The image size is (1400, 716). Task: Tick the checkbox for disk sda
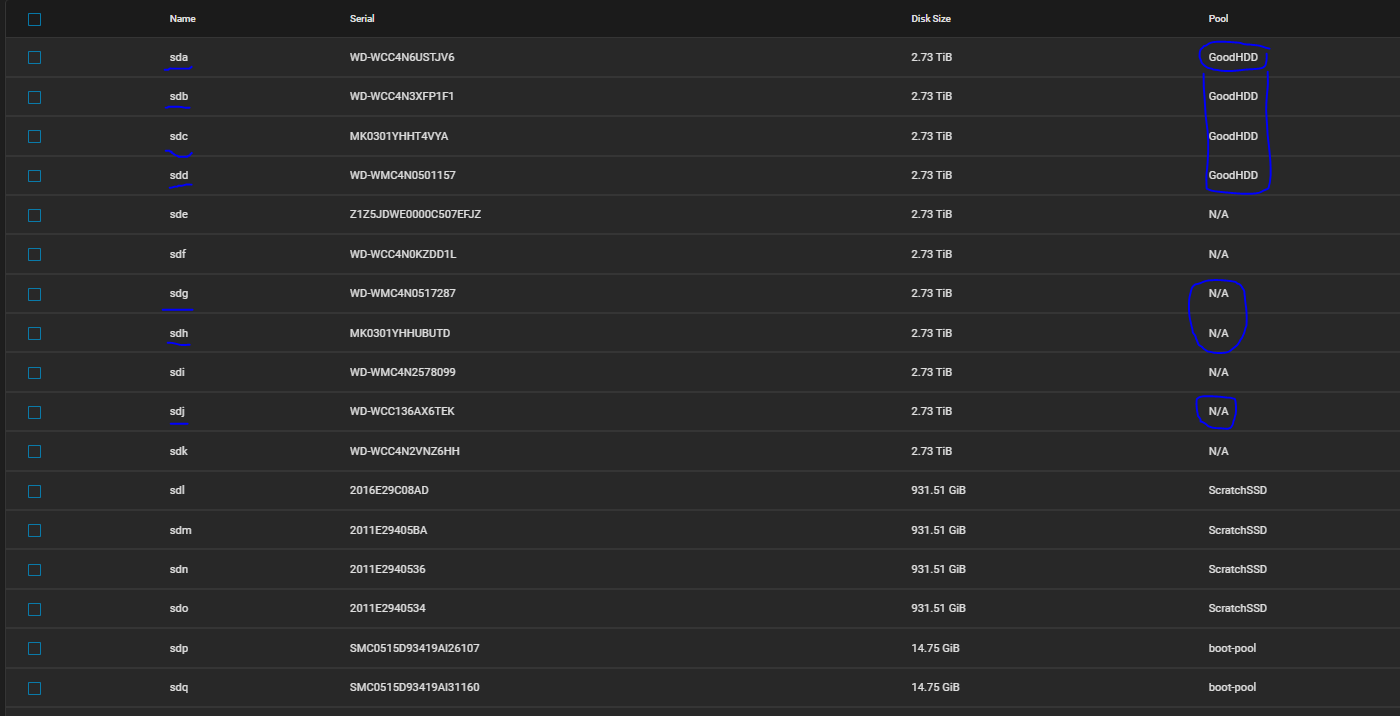(35, 58)
